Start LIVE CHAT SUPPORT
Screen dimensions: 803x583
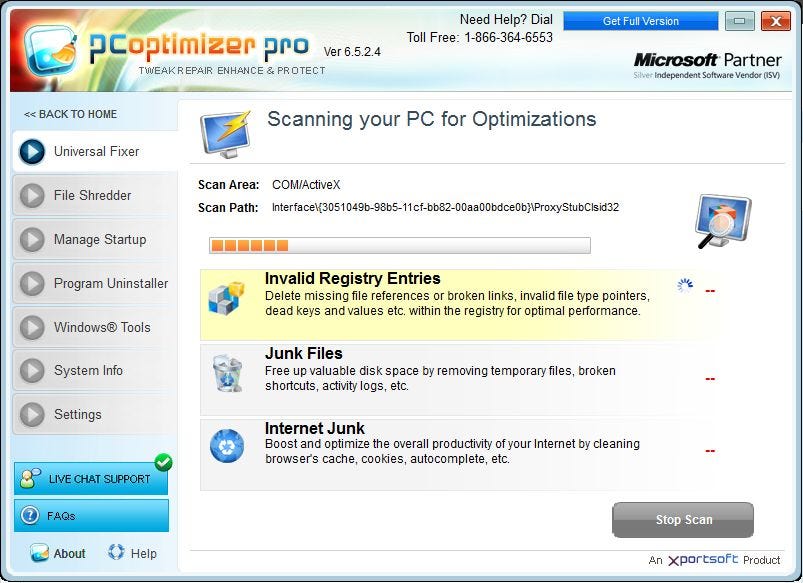(91, 478)
